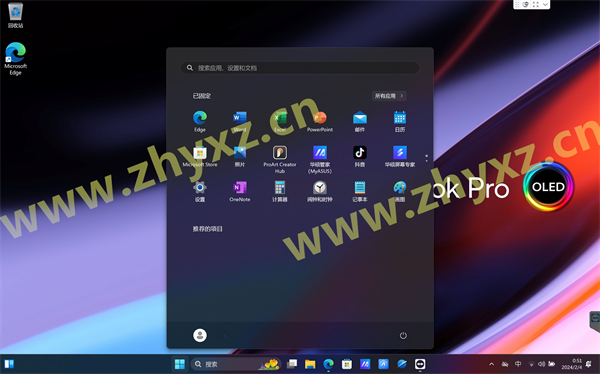
Task: Launch ProArt Creator Hub
Action: click(280, 159)
